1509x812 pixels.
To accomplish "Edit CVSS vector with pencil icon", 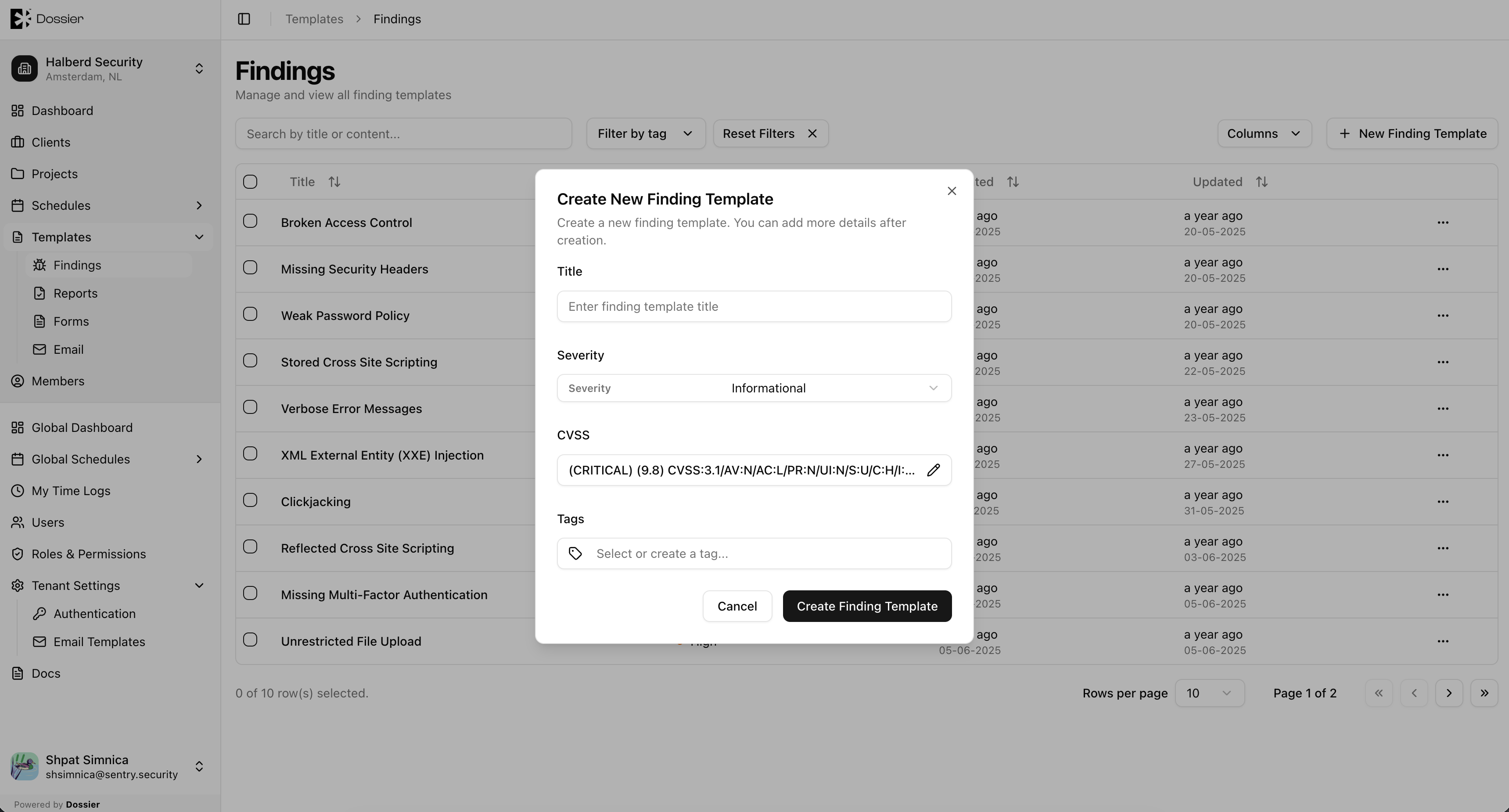I will [x=933, y=470].
